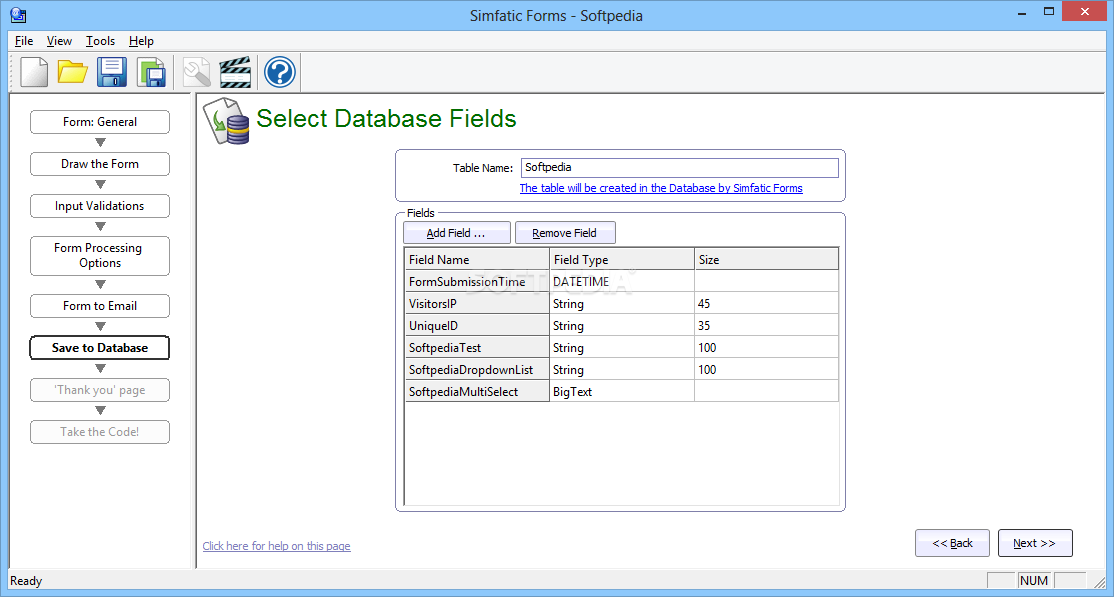
Task: Click the NUM status bar indicator
Action: point(1034,581)
